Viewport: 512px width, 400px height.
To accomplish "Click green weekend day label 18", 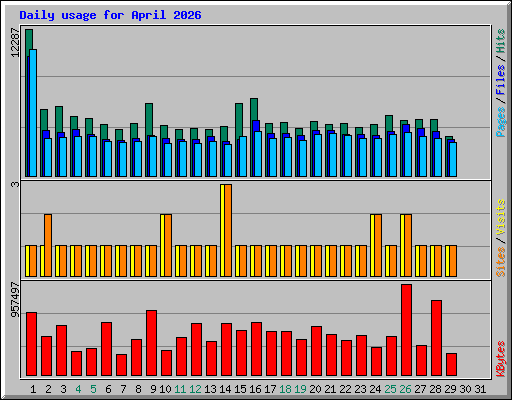I will [x=285, y=389].
